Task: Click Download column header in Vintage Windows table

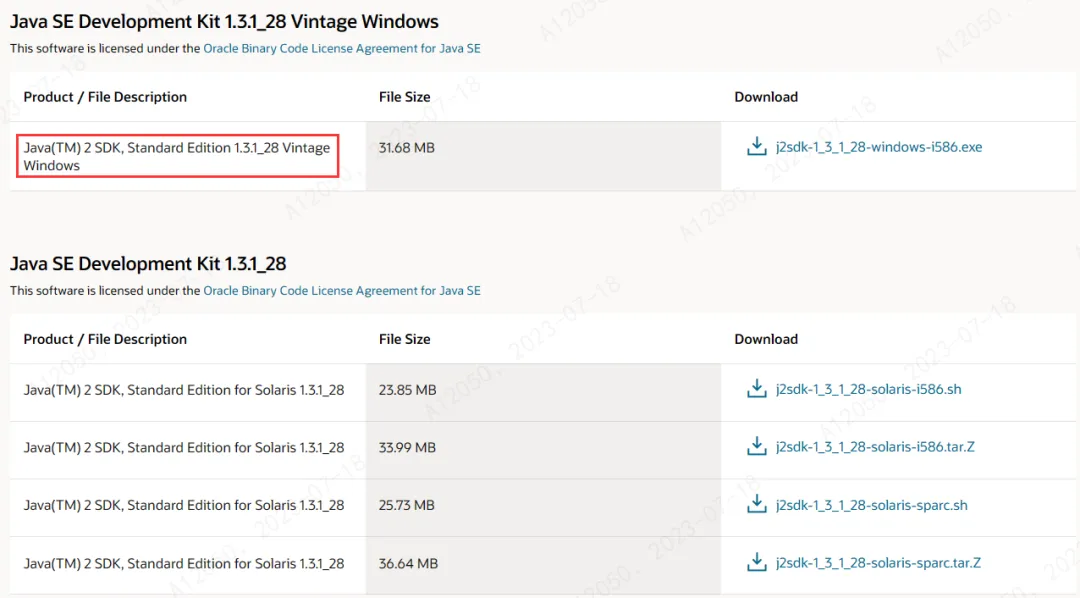Action: pos(766,97)
